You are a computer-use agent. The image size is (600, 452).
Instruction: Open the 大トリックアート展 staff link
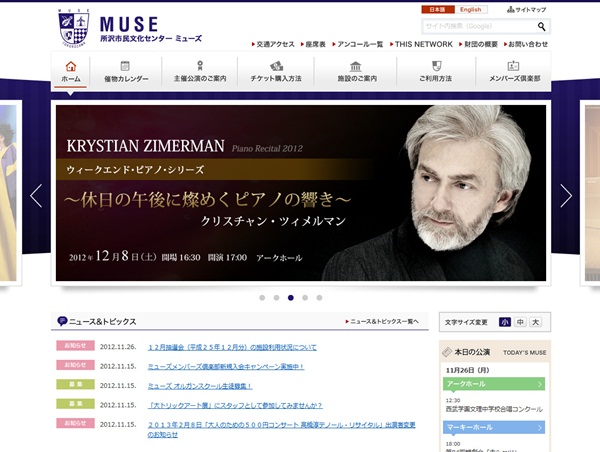[x=235, y=405]
